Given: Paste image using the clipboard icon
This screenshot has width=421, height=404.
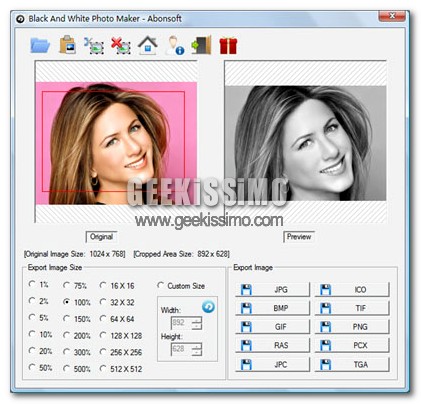Looking at the screenshot, I should tap(68, 45).
